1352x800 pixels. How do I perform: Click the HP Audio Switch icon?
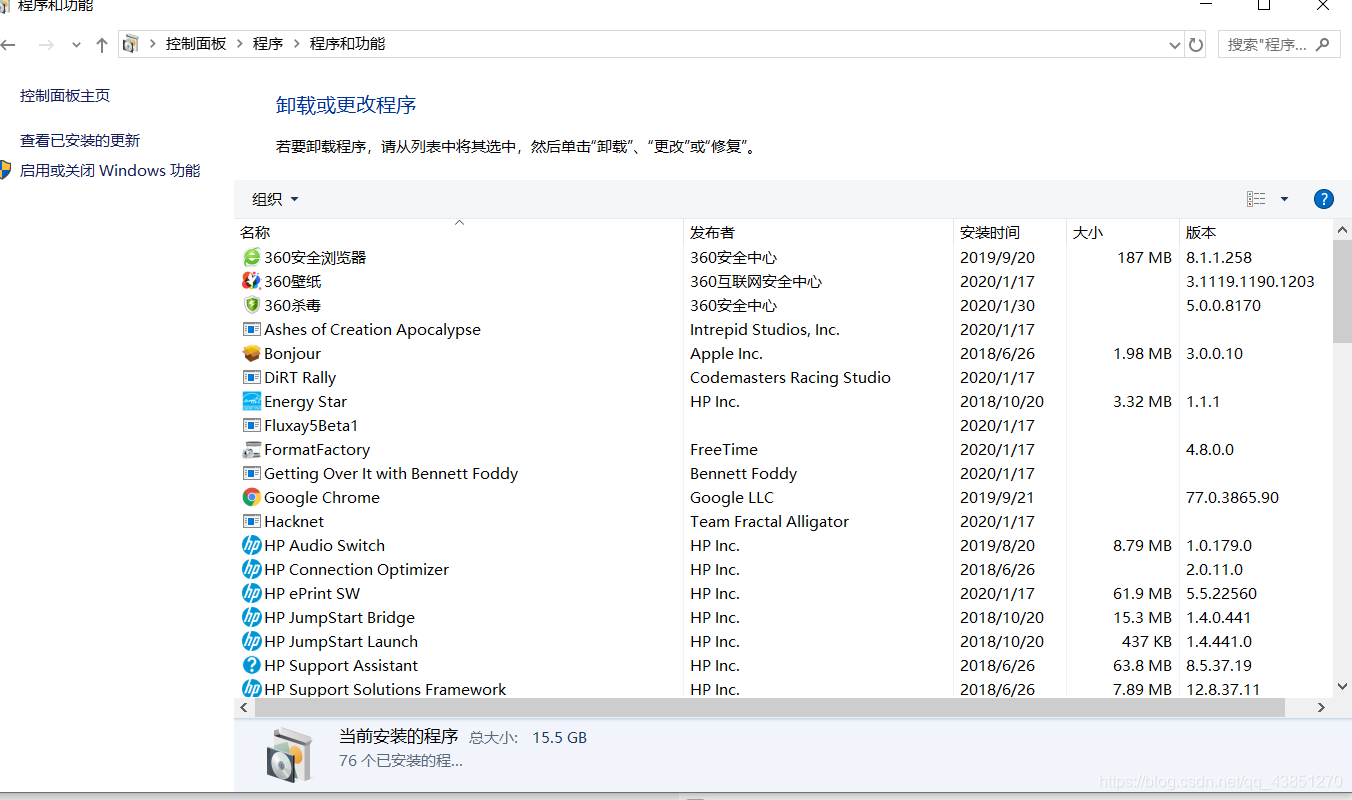pos(251,545)
